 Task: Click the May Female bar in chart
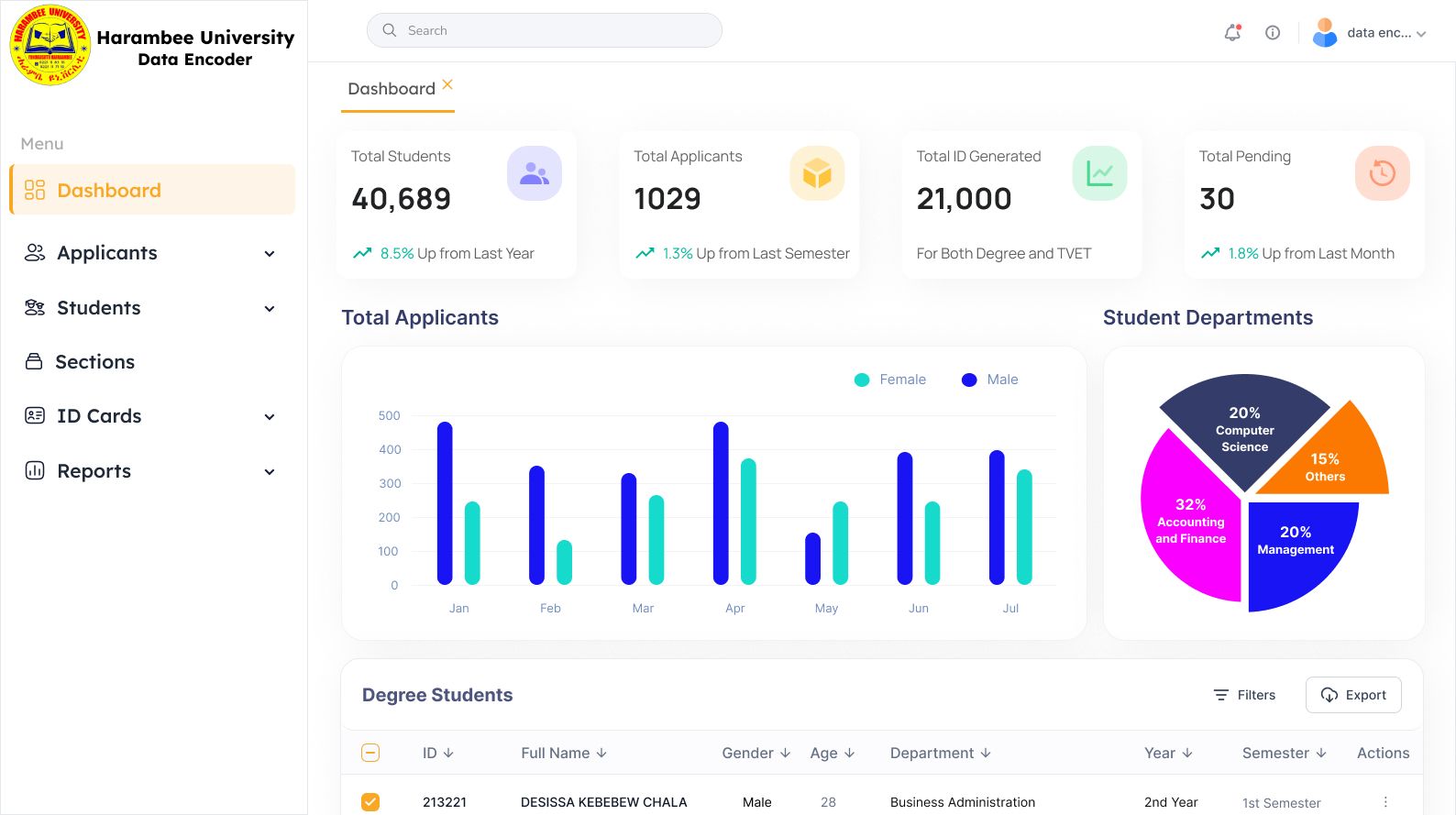[x=840, y=543]
